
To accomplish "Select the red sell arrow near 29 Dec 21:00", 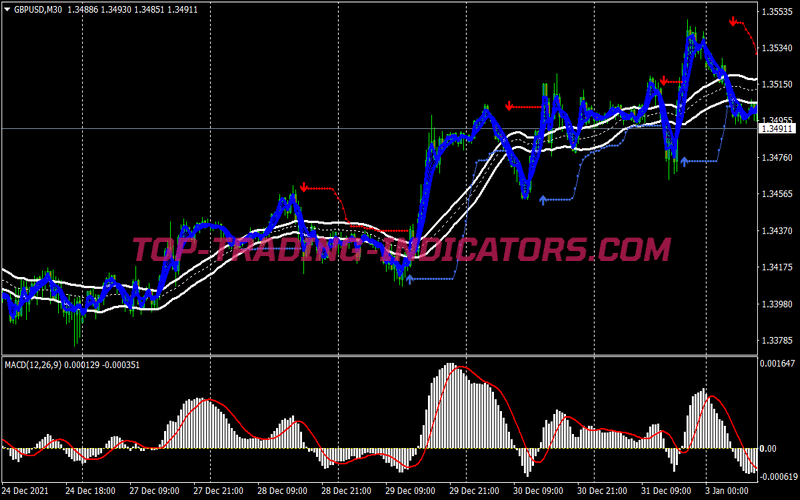I will [x=509, y=106].
